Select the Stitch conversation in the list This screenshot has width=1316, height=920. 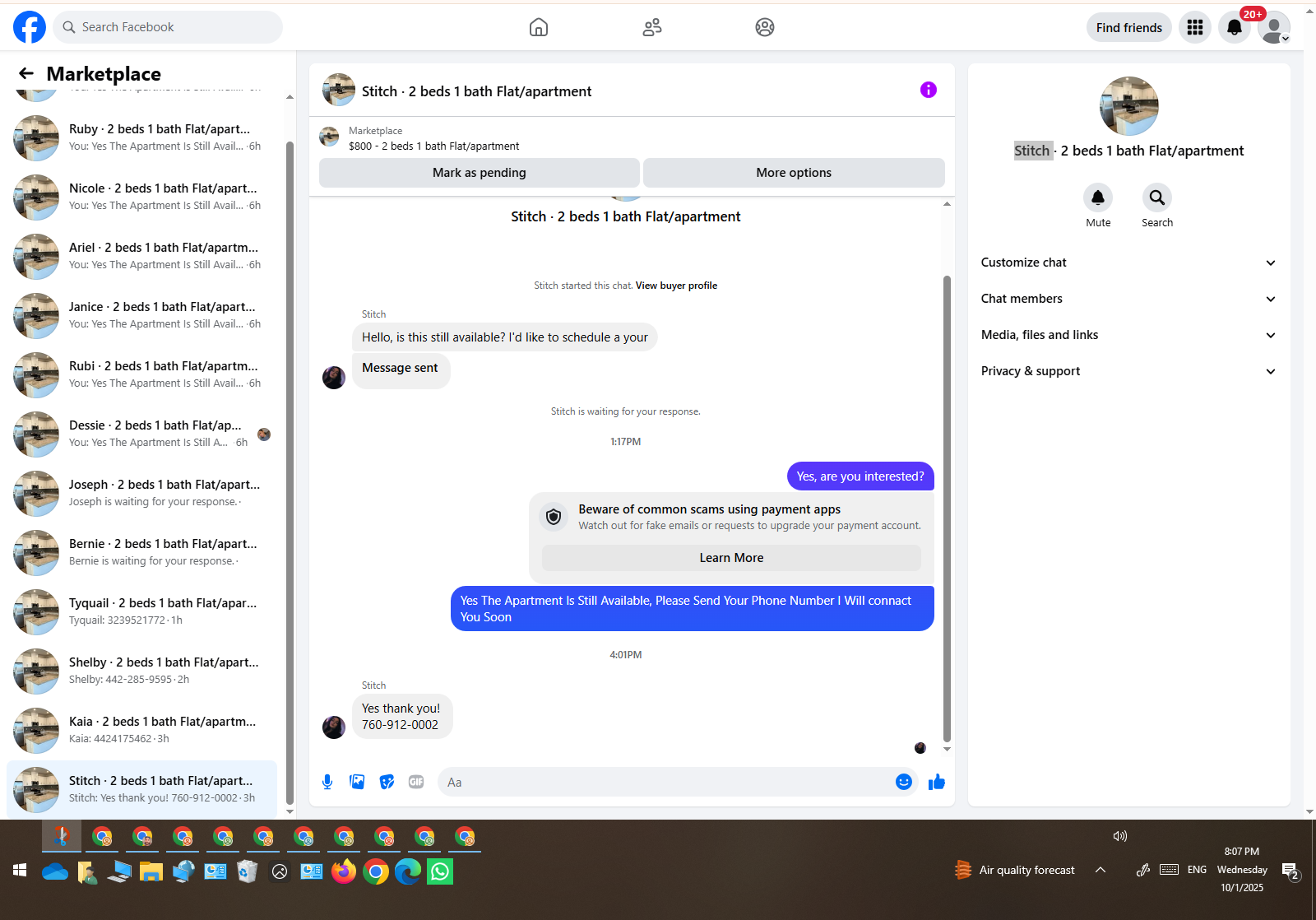pos(141,789)
